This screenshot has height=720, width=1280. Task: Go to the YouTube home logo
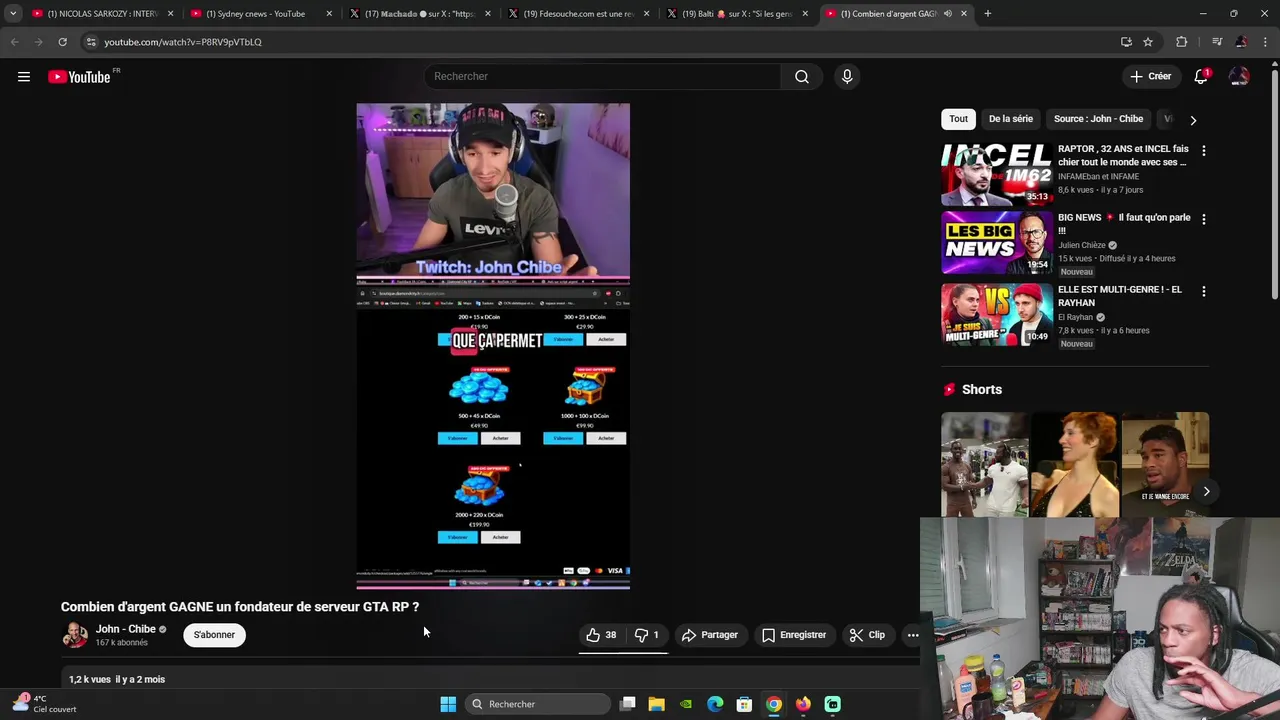pos(79,77)
